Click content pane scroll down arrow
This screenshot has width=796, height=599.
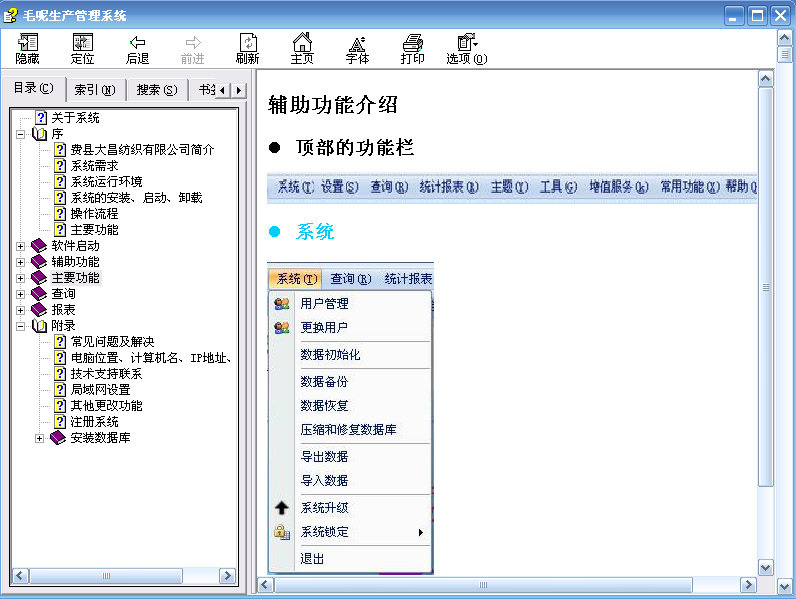(766, 568)
